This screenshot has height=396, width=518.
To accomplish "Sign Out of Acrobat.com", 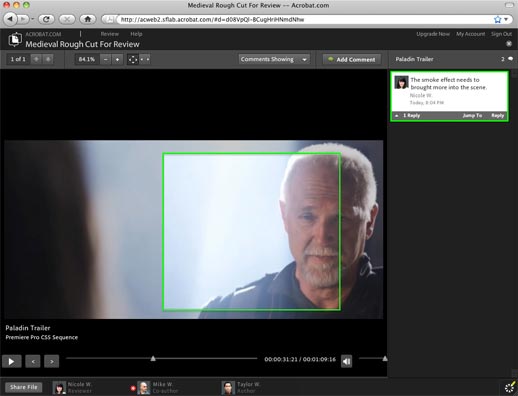I will coord(501,34).
